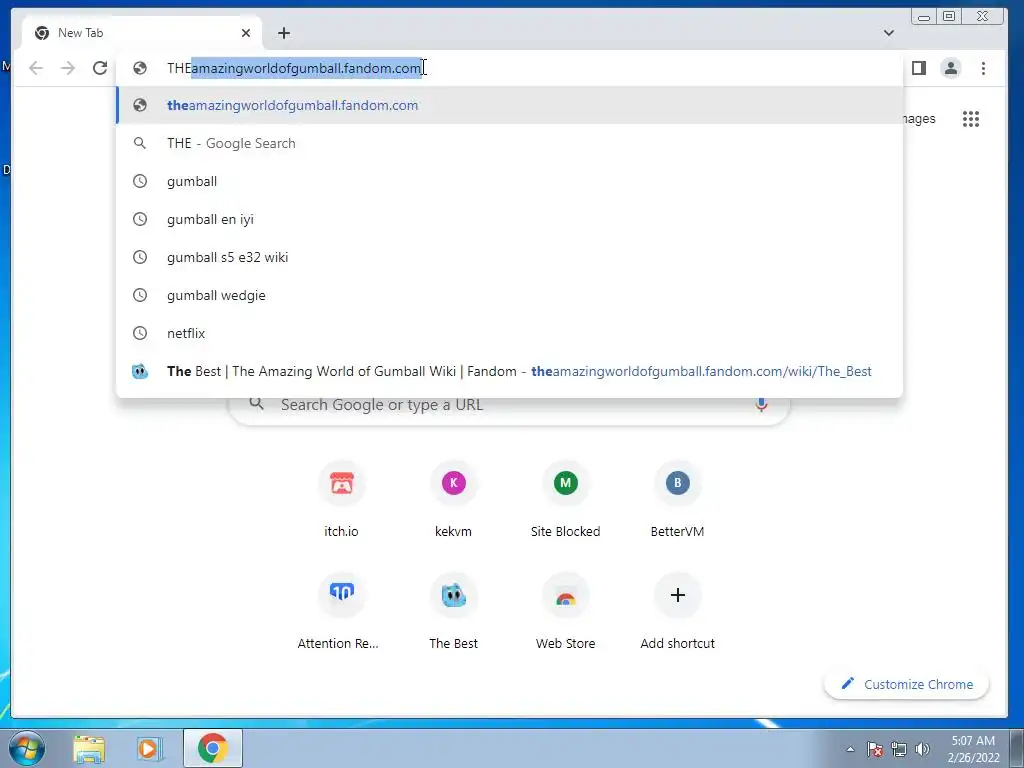Go back with the back arrow

click(x=36, y=68)
